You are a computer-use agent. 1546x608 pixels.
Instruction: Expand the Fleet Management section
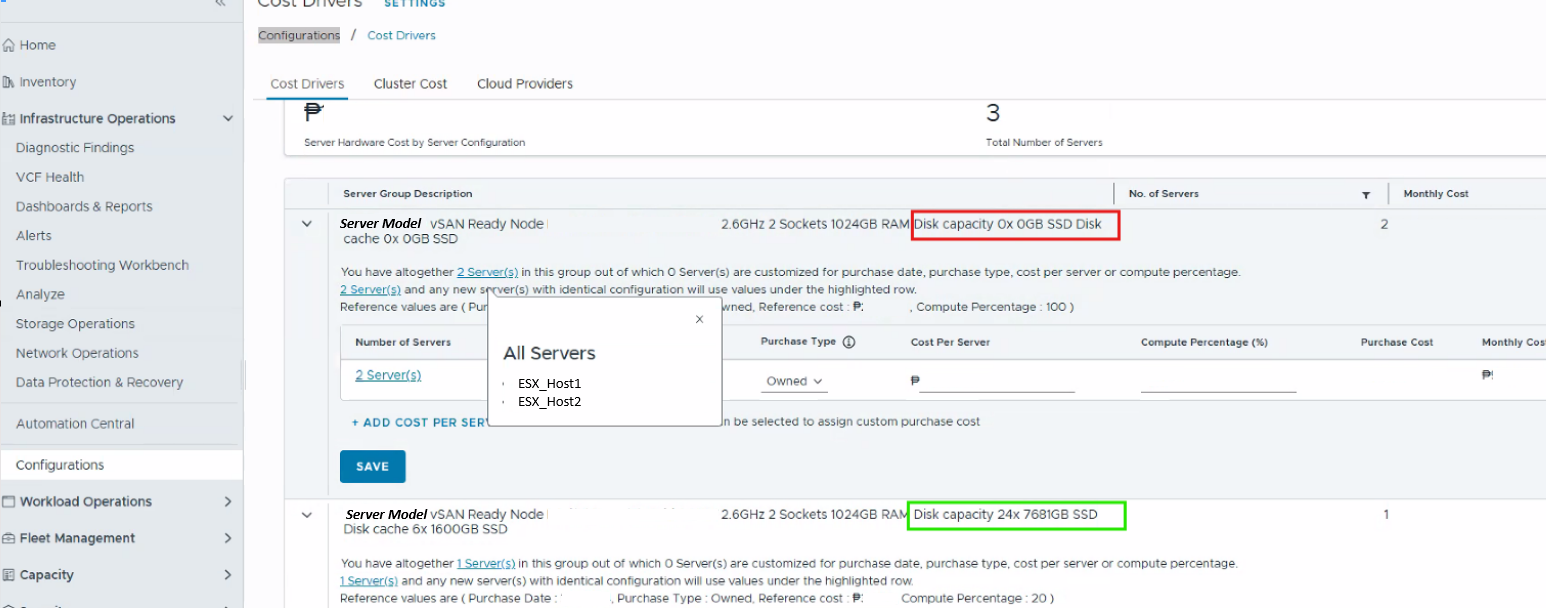[228, 538]
